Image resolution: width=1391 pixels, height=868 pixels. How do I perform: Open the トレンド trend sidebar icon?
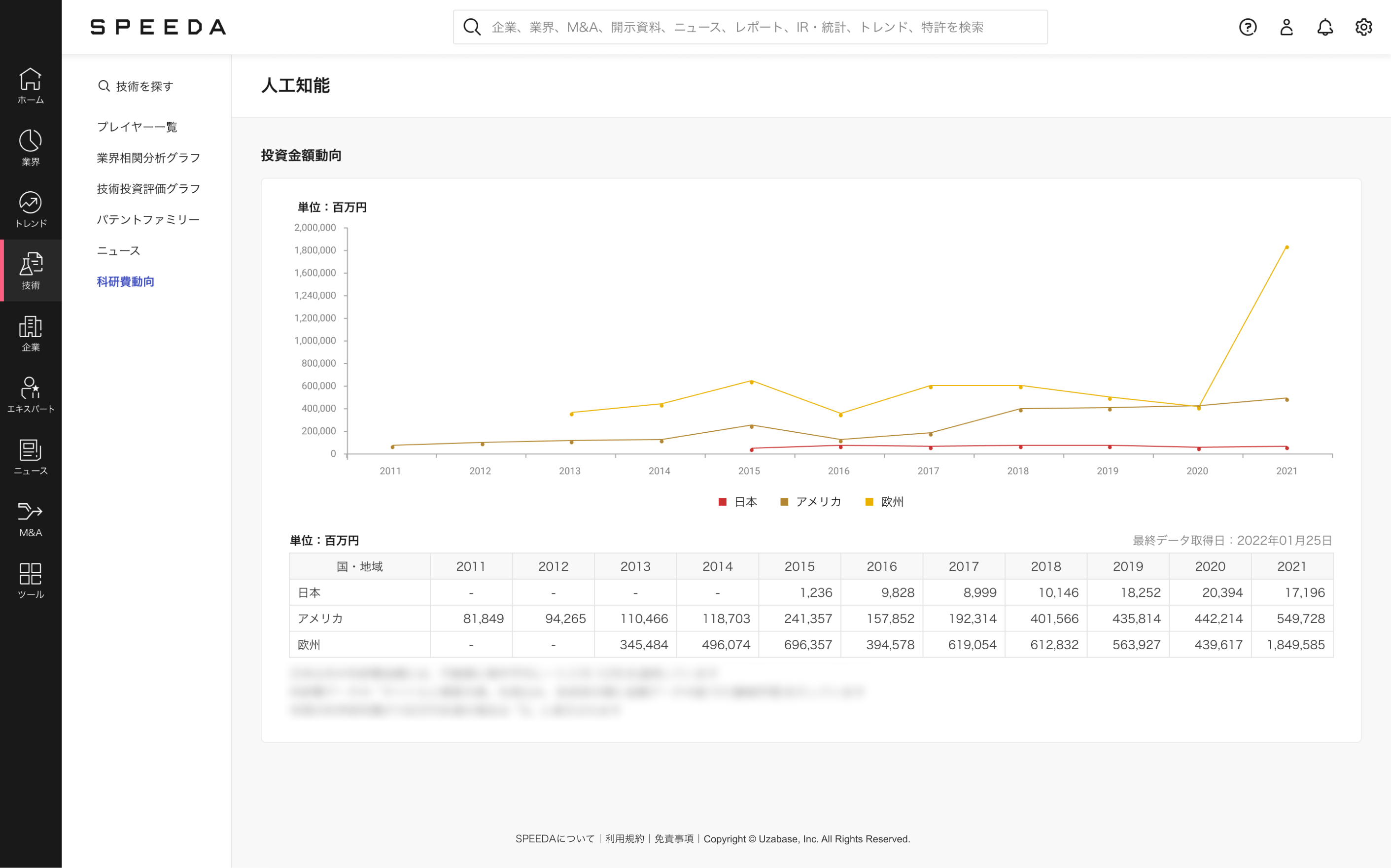pyautogui.click(x=31, y=209)
